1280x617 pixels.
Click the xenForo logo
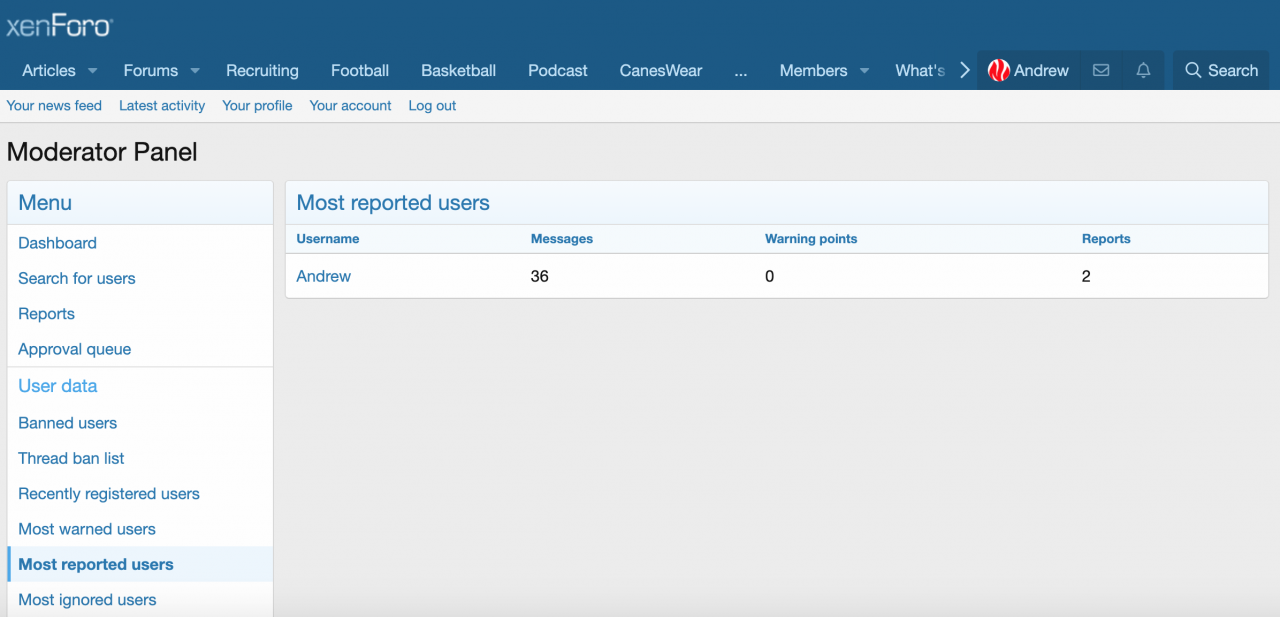click(59, 25)
